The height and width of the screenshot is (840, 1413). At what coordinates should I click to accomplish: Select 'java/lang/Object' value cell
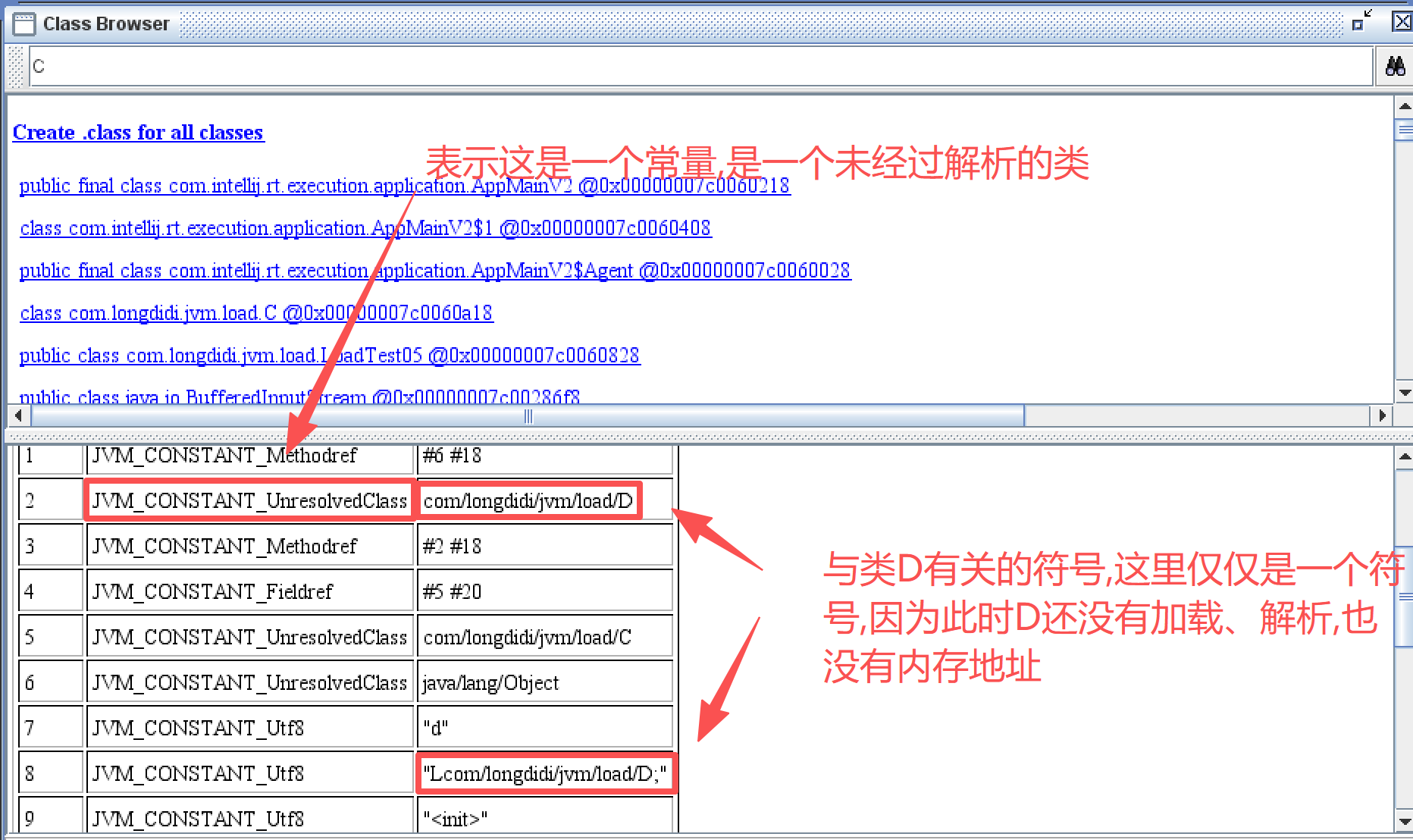[x=544, y=682]
